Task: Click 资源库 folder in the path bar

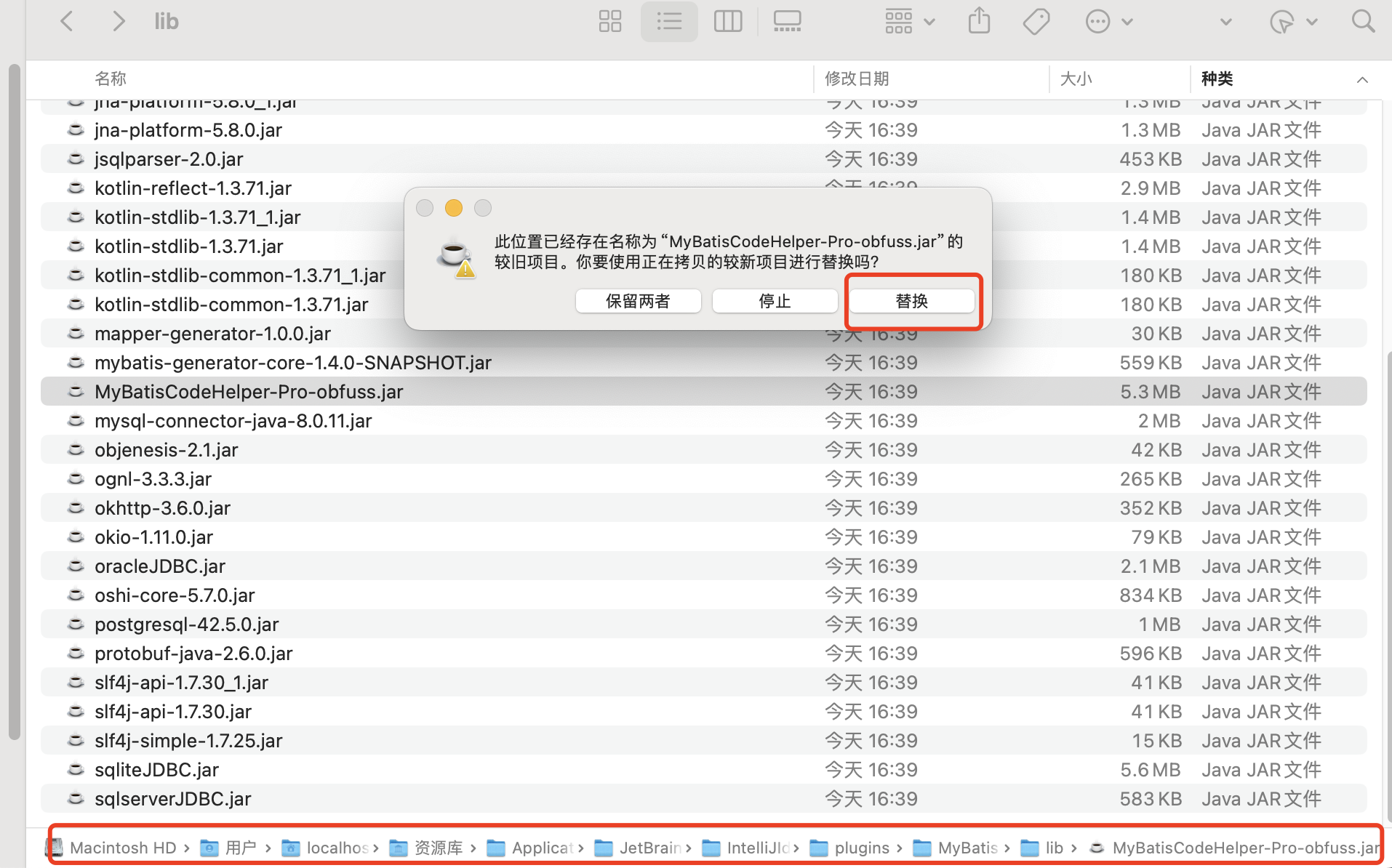Action: (x=427, y=848)
